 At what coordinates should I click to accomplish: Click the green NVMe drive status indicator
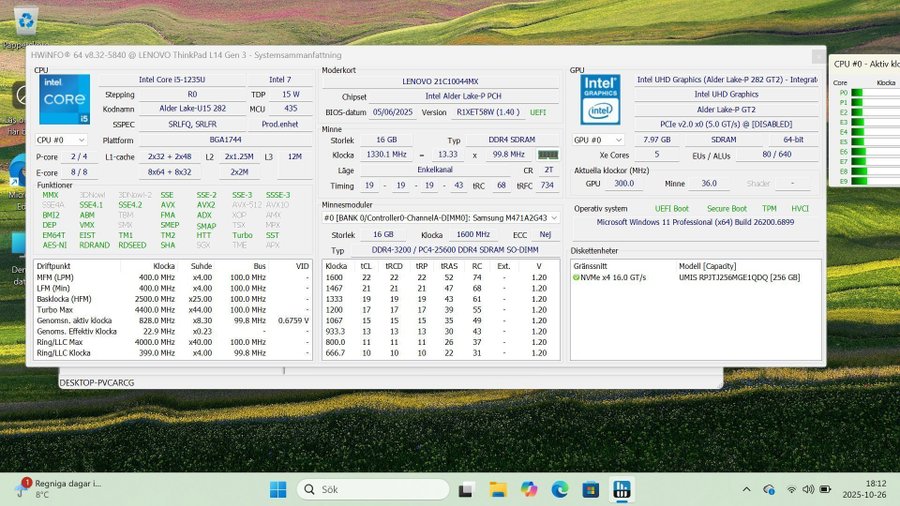[577, 277]
